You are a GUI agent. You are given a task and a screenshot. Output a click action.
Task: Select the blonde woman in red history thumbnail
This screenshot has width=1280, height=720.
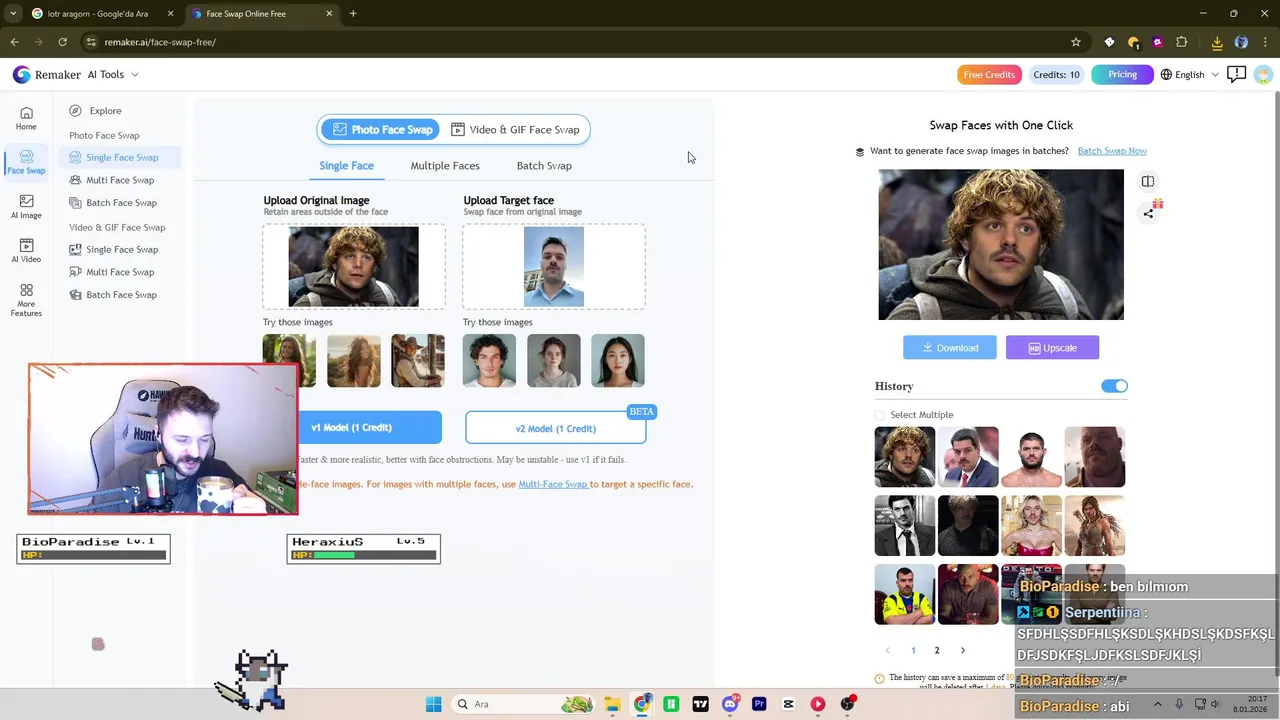[1031, 526]
